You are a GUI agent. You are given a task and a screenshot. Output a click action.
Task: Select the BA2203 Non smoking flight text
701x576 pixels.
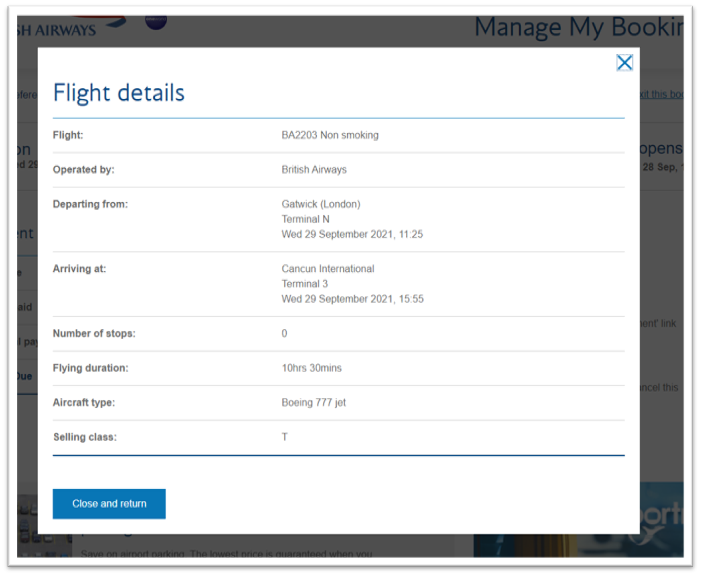330,135
